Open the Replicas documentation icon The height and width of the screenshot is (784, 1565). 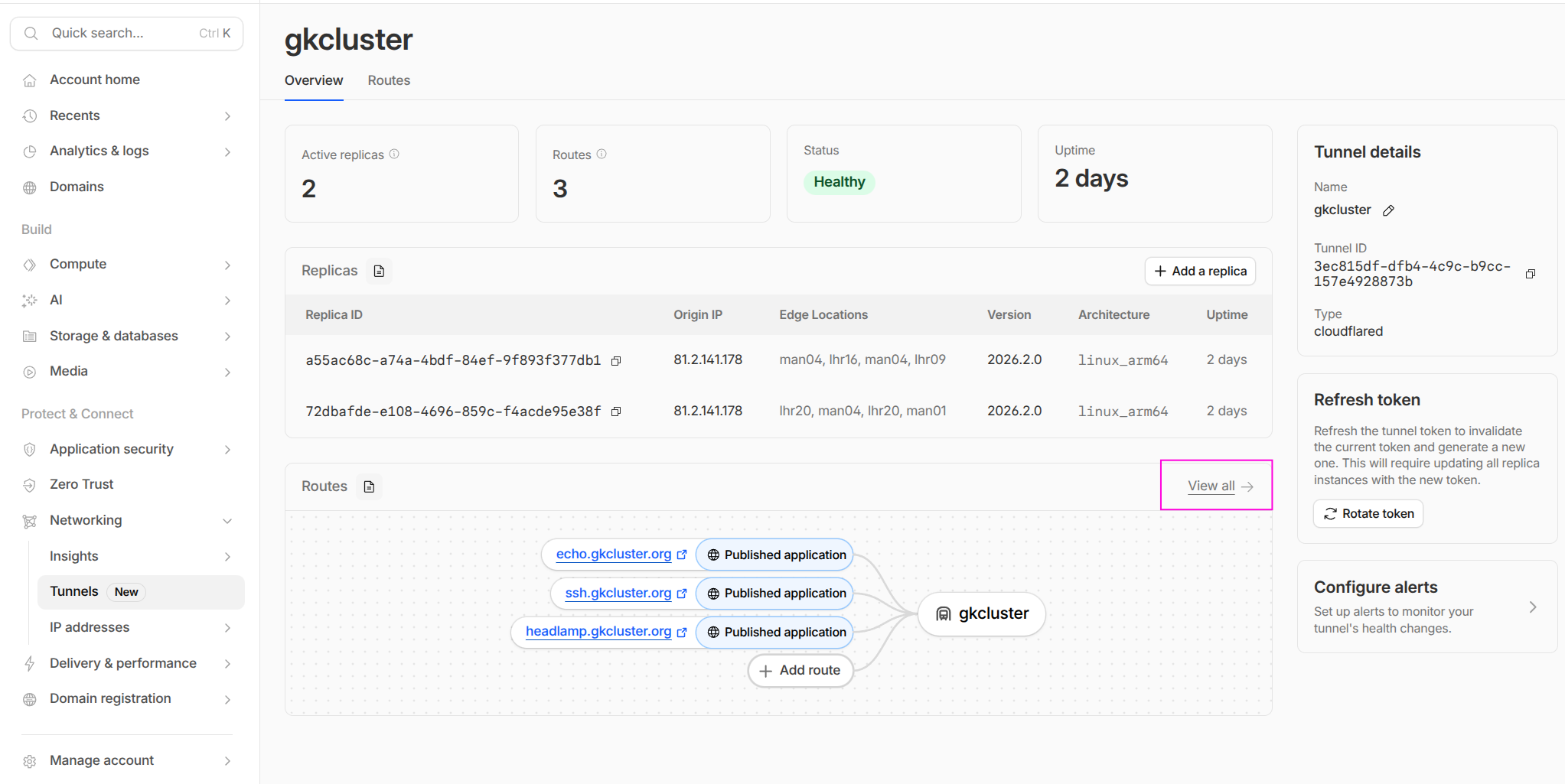[x=379, y=272]
